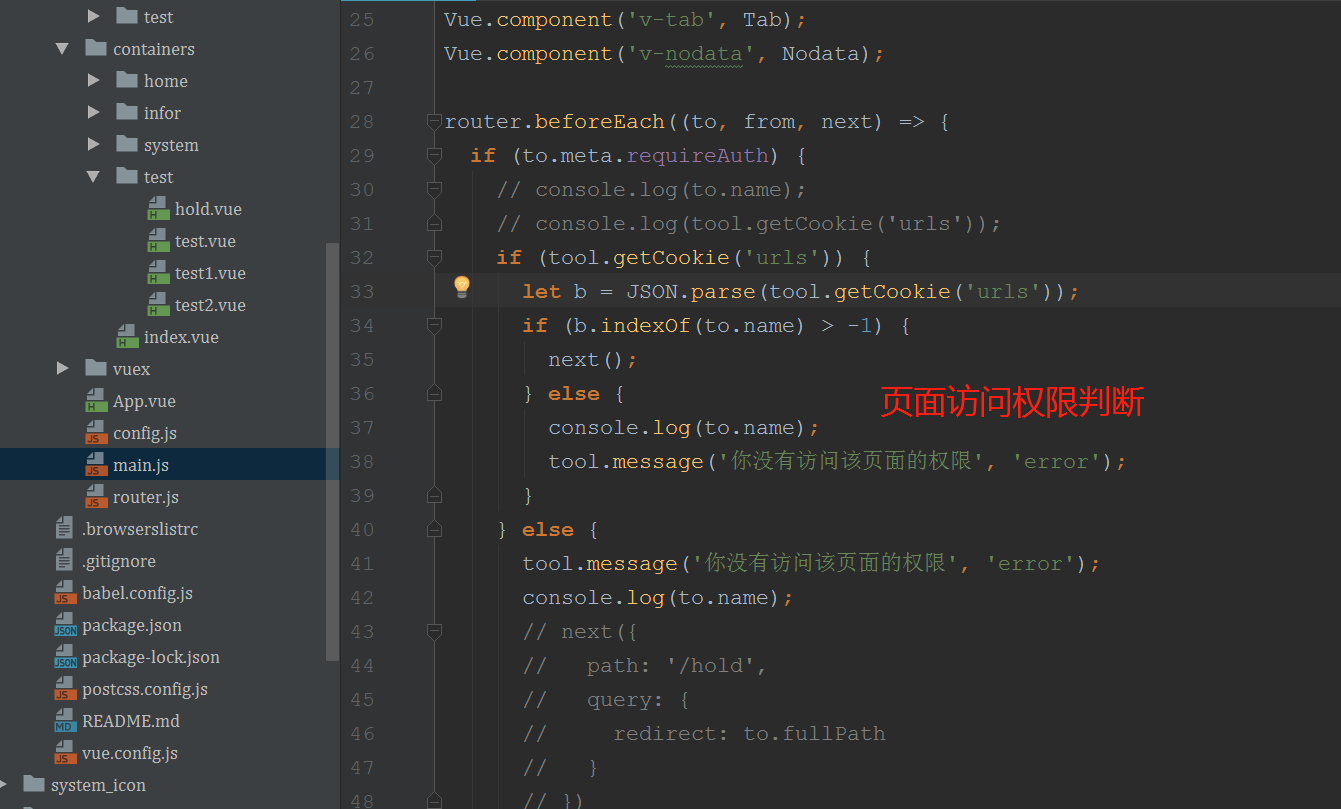Click the lightbulb intention icon on line 33
Viewport: 1341px width, 809px height.
461,288
